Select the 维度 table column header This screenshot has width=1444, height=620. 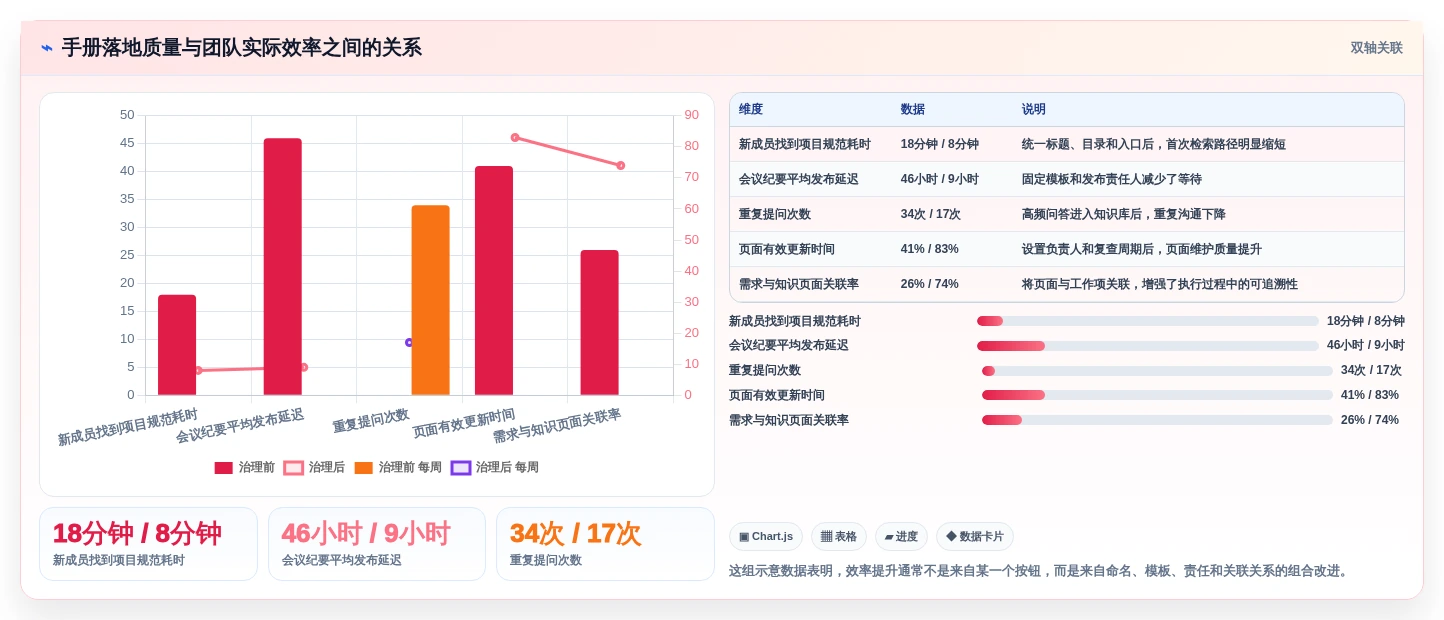click(x=751, y=110)
